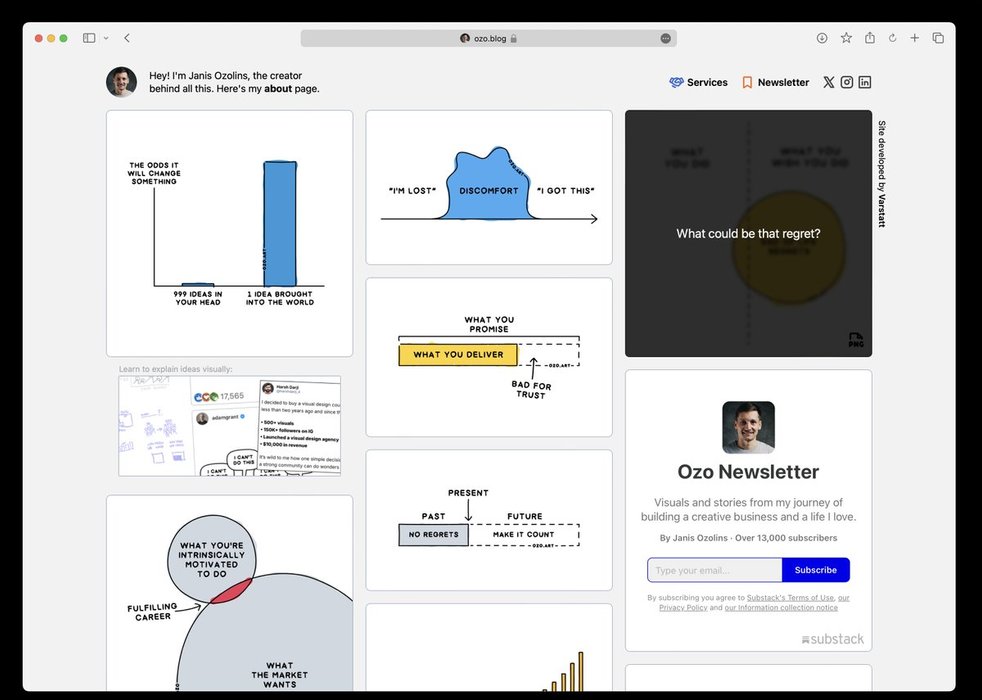Open the What you promise visual
982x700 pixels.
(489, 357)
